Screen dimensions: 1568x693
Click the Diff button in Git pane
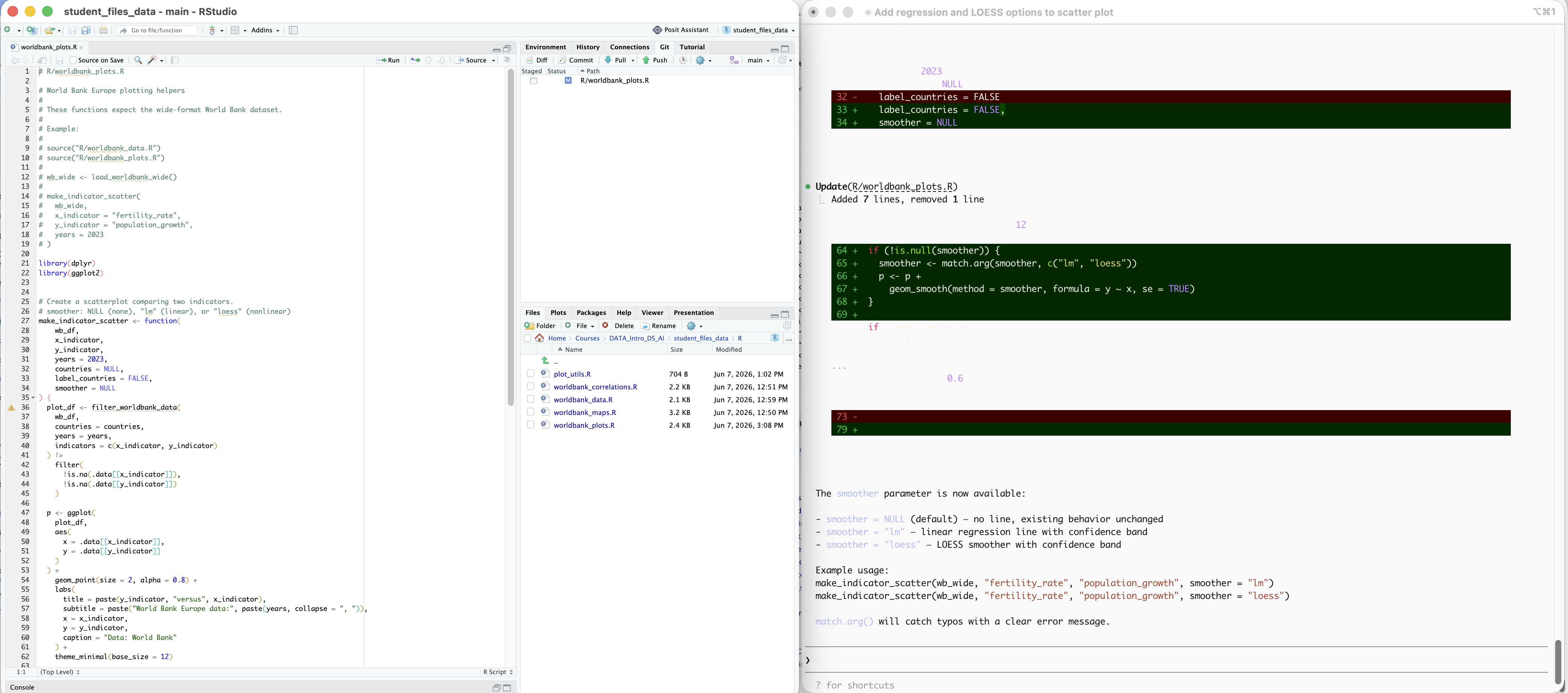[x=537, y=60]
